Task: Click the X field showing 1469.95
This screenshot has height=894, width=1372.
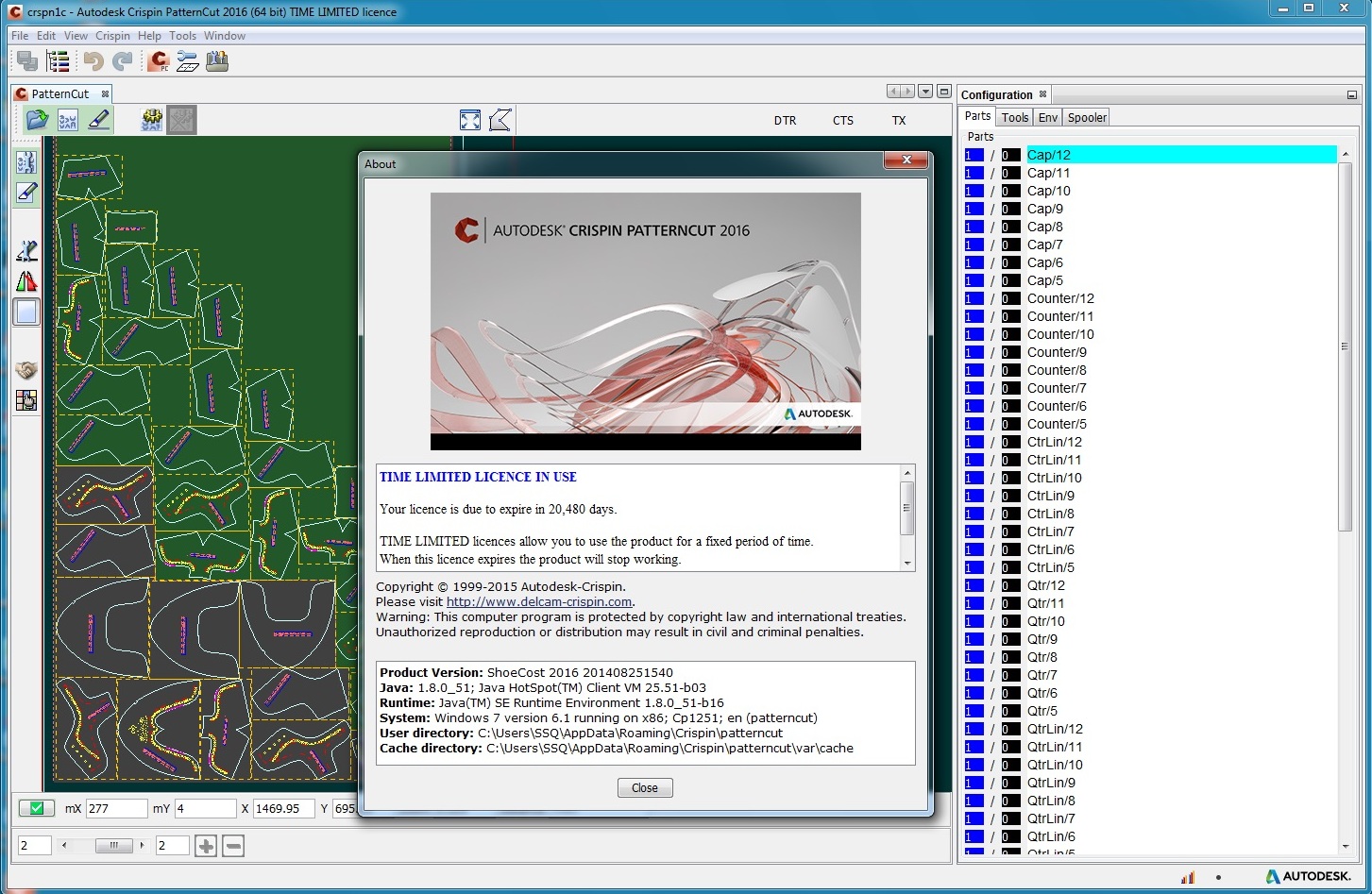Action: (284, 808)
